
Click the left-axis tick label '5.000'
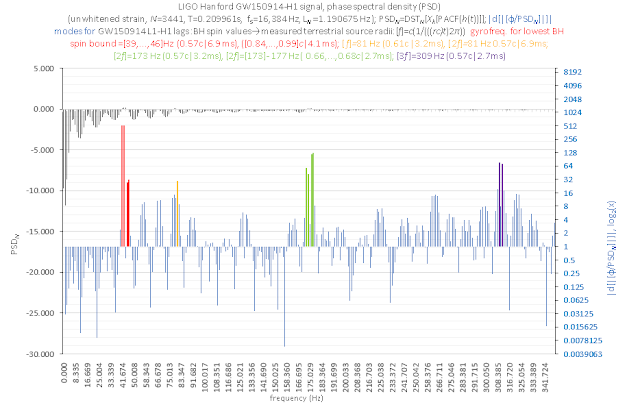pos(44,69)
